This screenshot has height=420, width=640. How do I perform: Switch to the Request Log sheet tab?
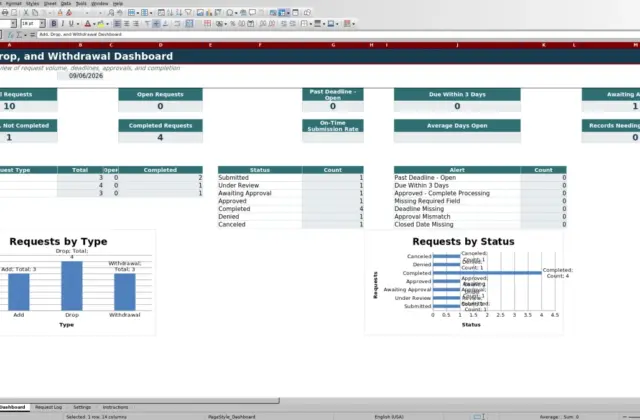(48, 407)
